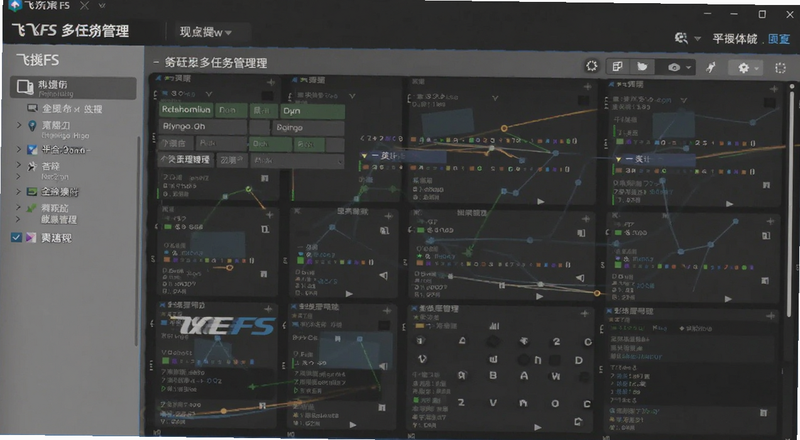Select the highlighted sidebar item with monitor icon
This screenshot has width=800, height=440.
point(73,88)
